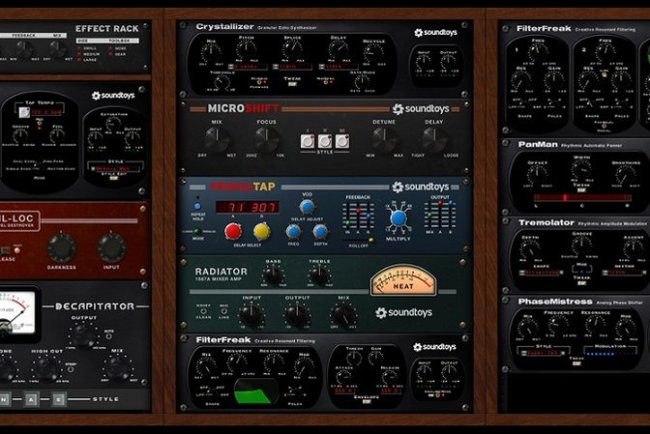Click the PanMan Tweak button
This screenshot has height=434, width=650.
pos(581,190)
